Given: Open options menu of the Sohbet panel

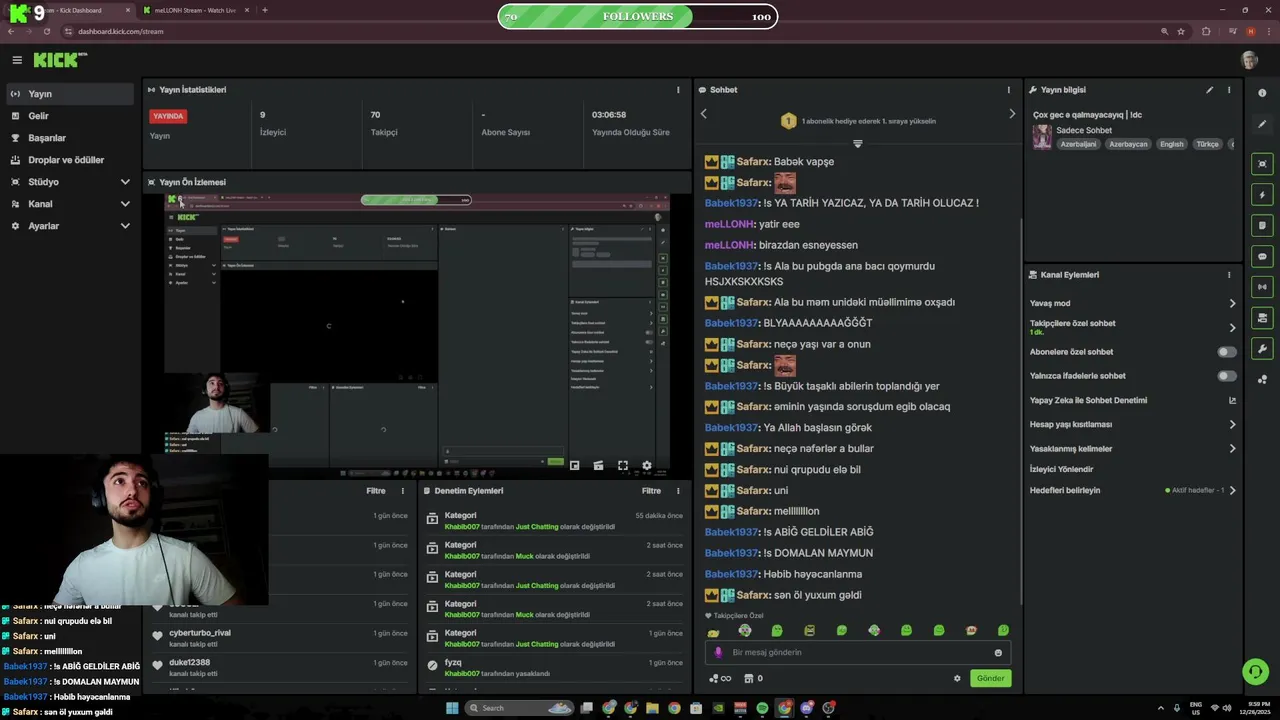Looking at the screenshot, I should click(x=1008, y=90).
